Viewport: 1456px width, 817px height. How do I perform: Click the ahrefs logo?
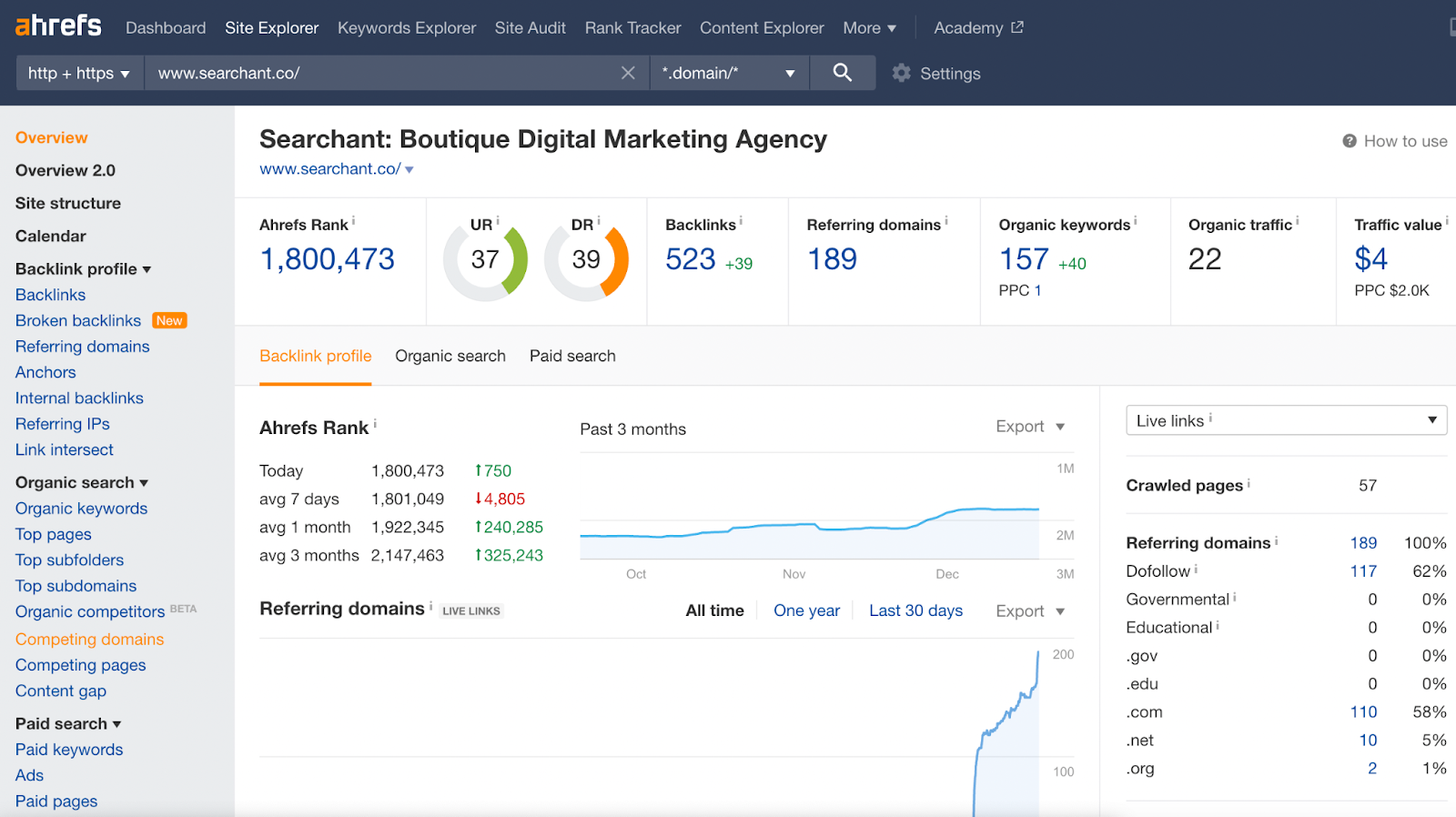click(x=58, y=25)
